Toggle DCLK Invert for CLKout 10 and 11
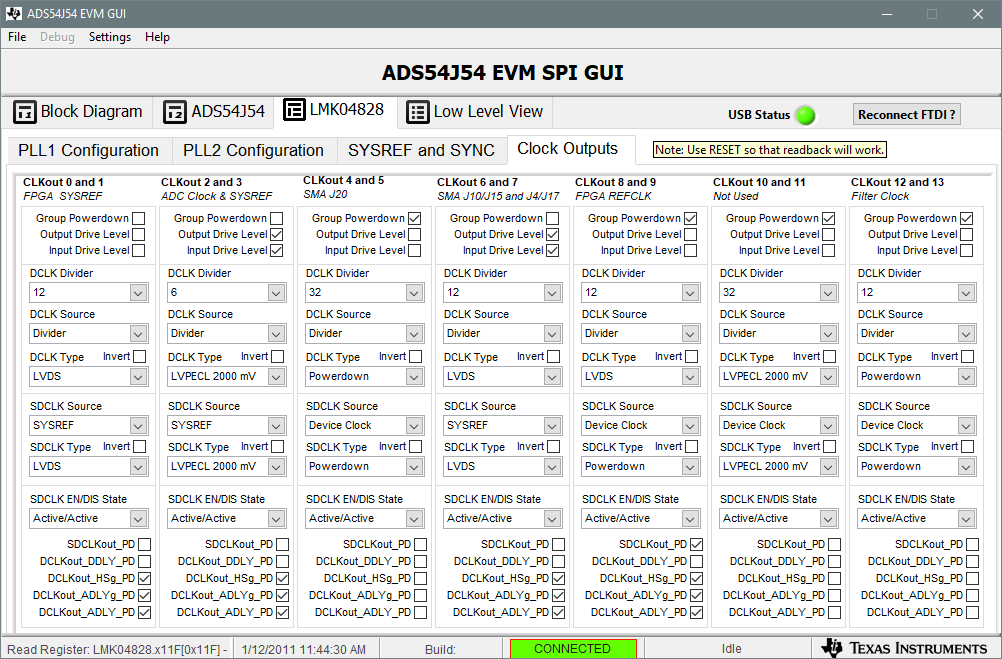The width and height of the screenshot is (1002, 659). 829,357
